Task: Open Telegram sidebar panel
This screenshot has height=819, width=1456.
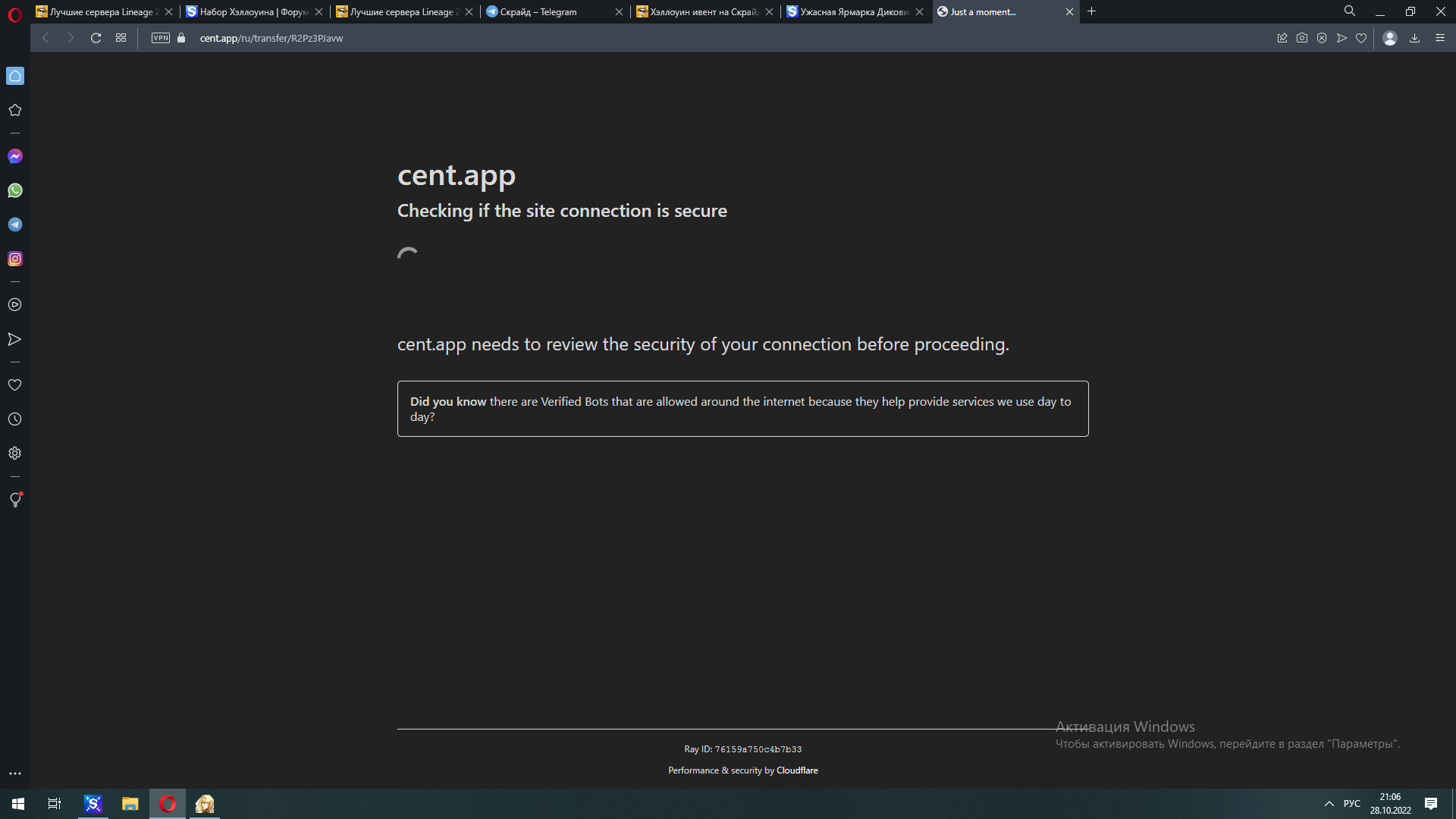Action: tap(15, 224)
